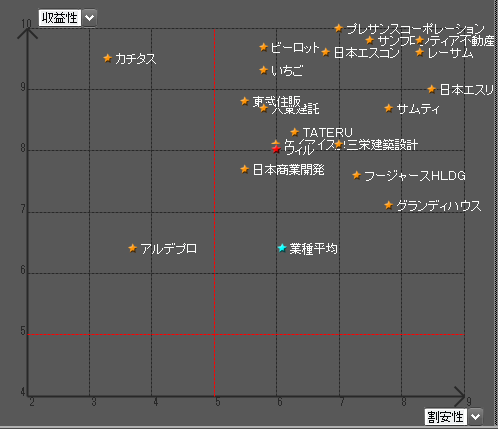The image size is (498, 429).
Task: Select the 東武住販 star marker
Action: tap(244, 101)
